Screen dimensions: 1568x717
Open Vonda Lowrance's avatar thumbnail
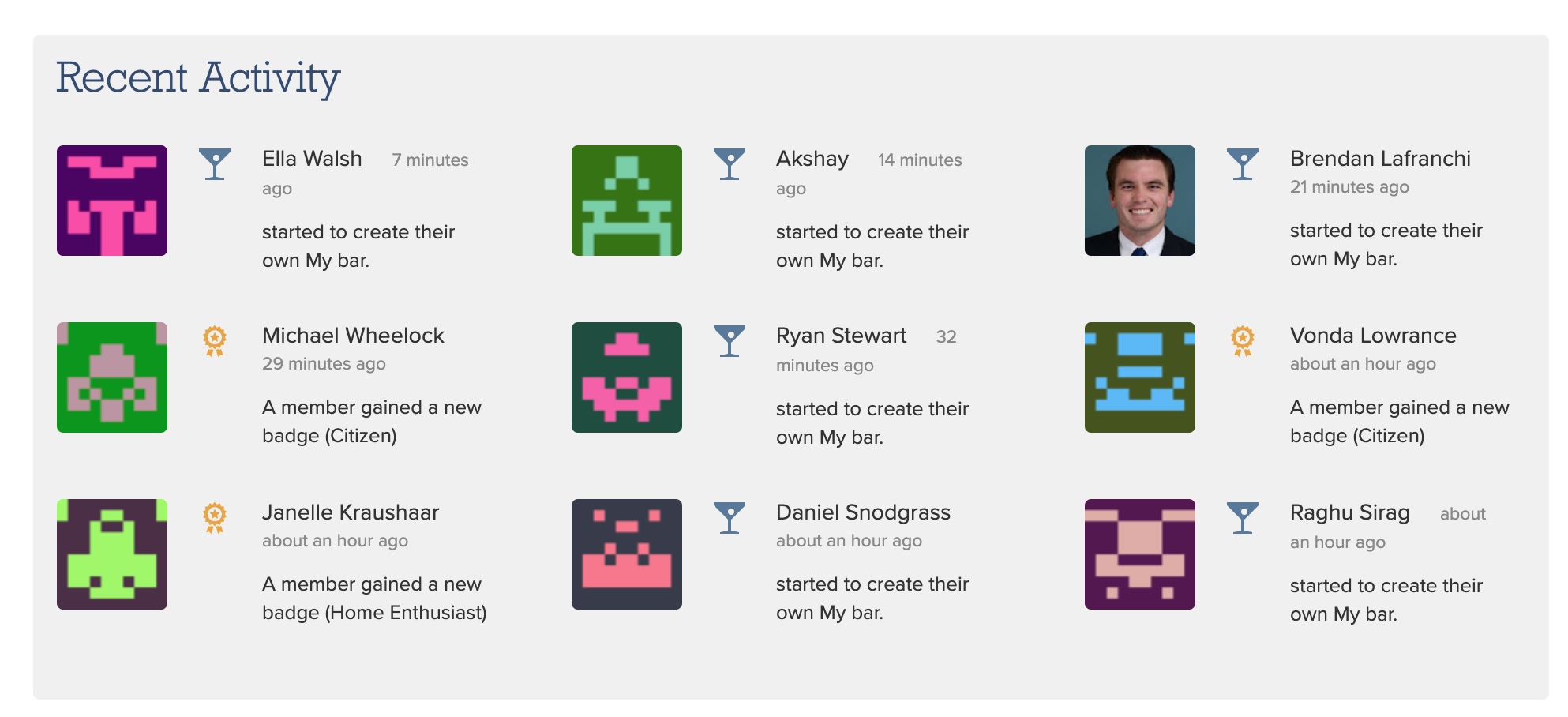tap(1140, 377)
